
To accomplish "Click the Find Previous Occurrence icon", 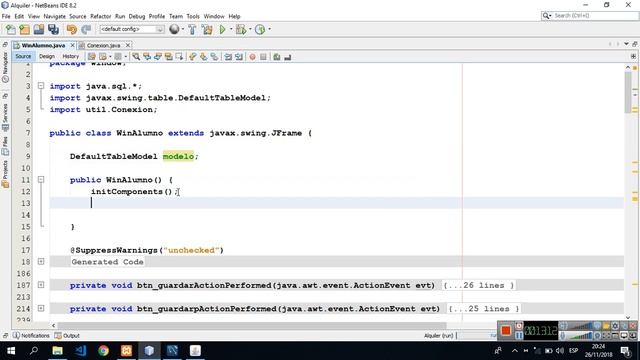I will [x=147, y=57].
